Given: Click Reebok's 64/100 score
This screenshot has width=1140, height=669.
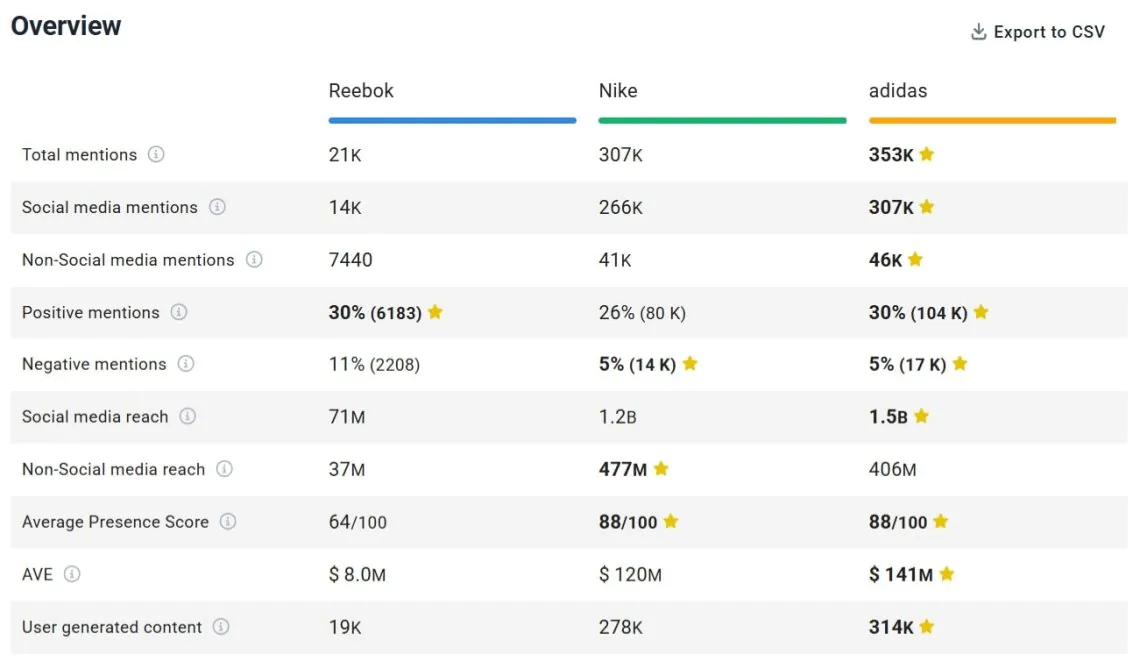Looking at the screenshot, I should pyautogui.click(x=357, y=522).
